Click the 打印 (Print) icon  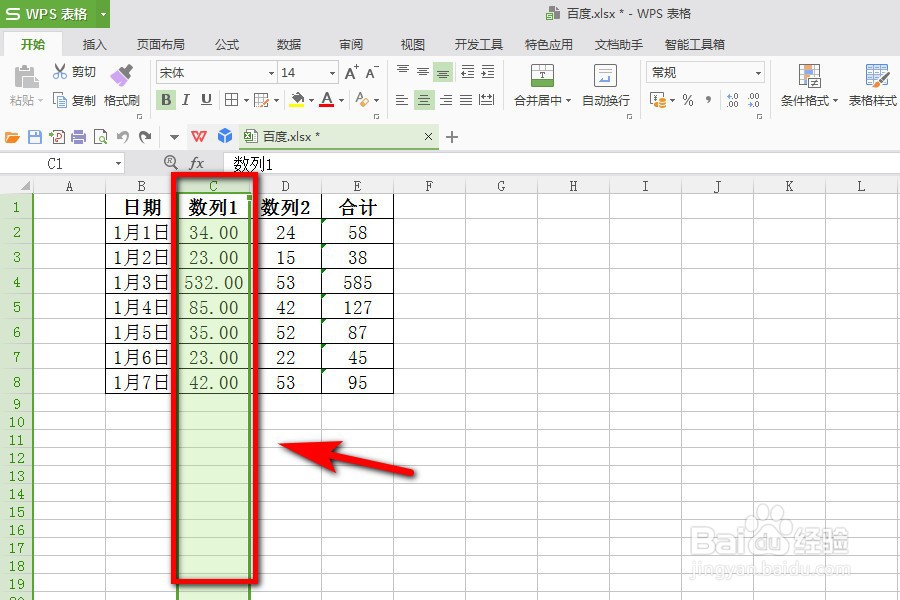pyautogui.click(x=78, y=136)
